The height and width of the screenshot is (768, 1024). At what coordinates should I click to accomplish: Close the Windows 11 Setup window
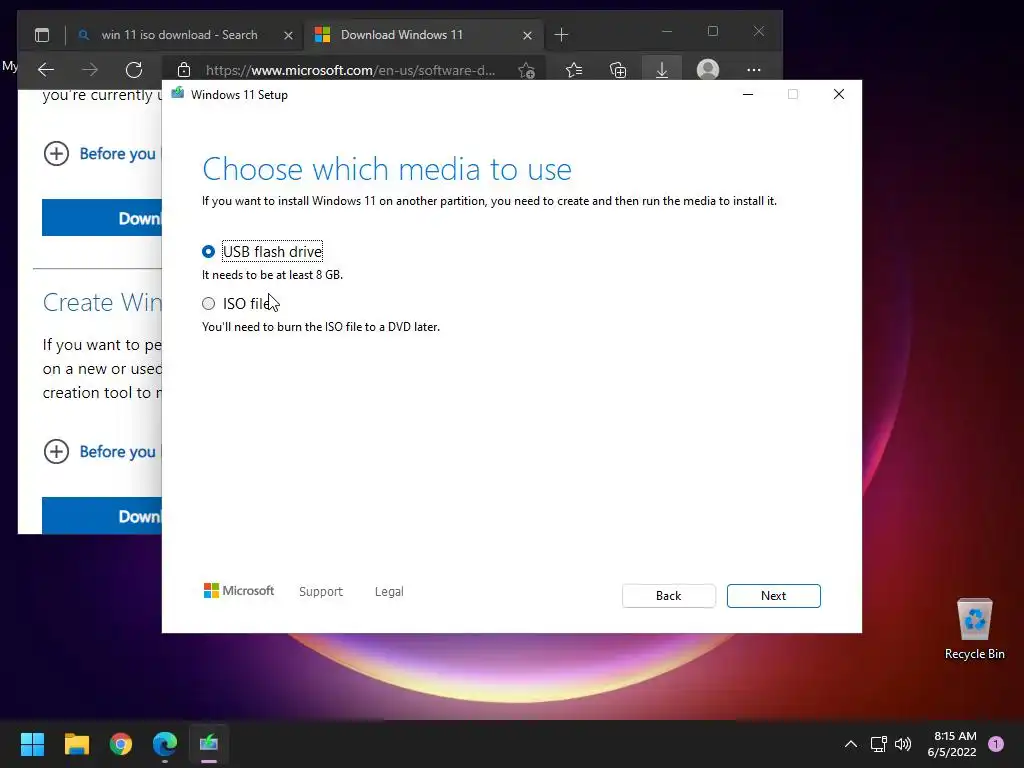839,95
